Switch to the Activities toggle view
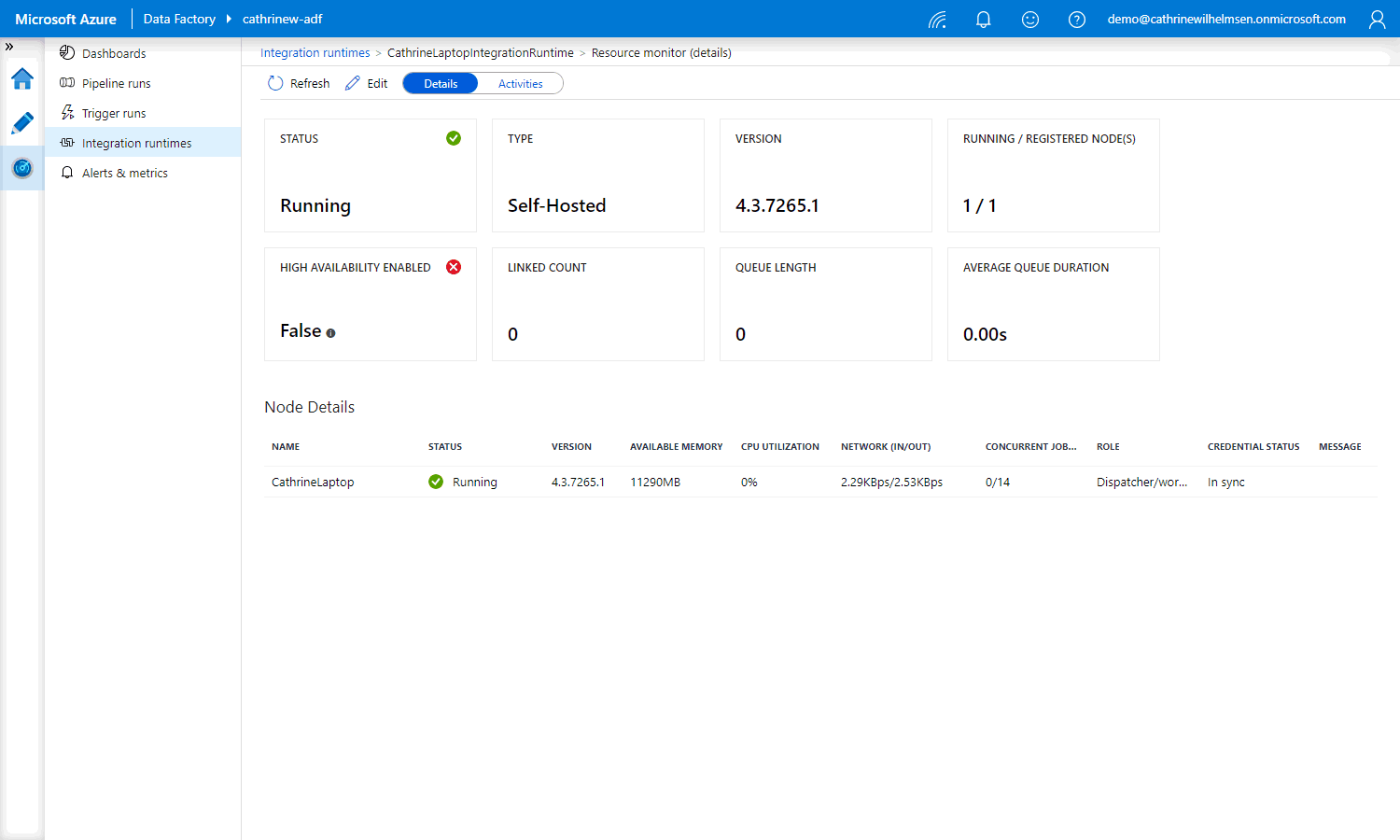This screenshot has height=840, width=1400. point(520,84)
